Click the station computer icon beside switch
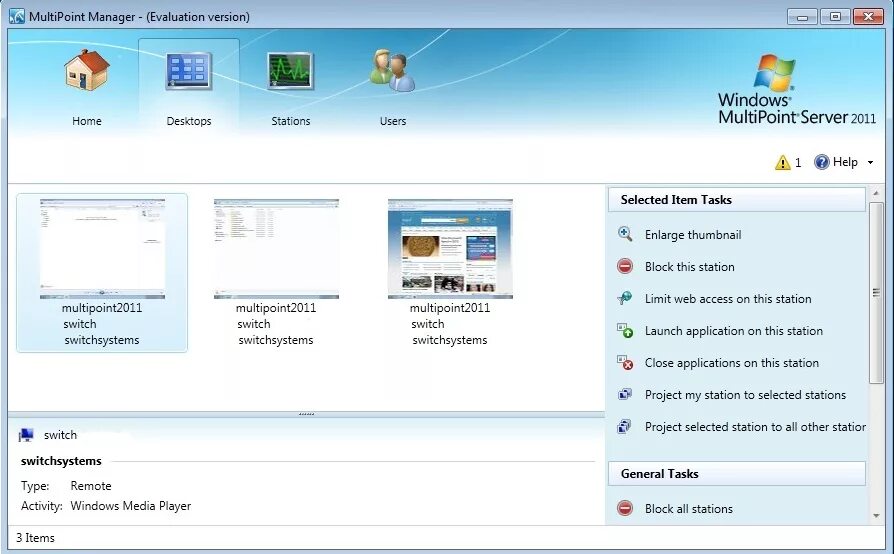 pos(26,435)
